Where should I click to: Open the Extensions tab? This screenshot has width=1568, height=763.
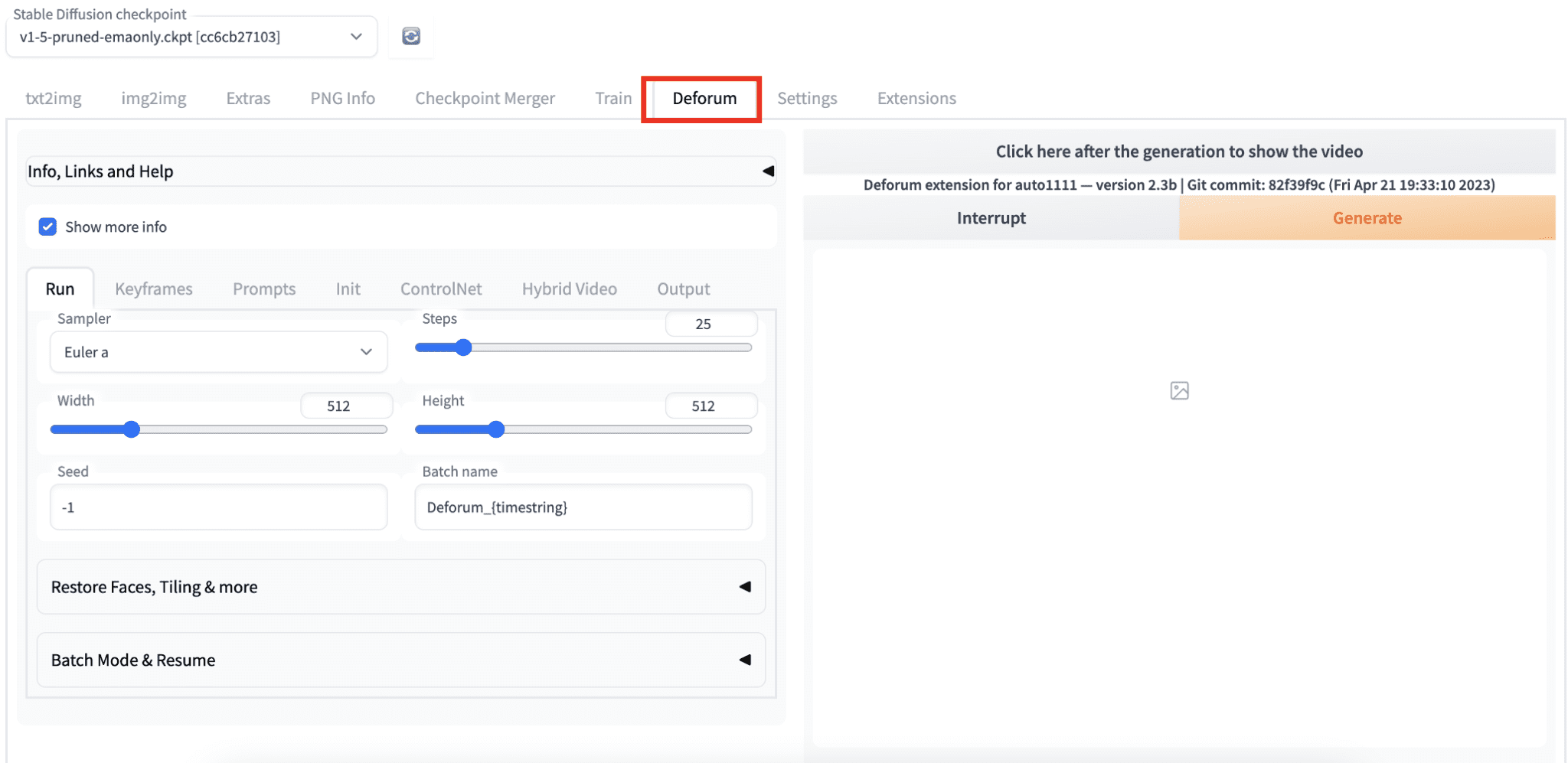(x=916, y=98)
